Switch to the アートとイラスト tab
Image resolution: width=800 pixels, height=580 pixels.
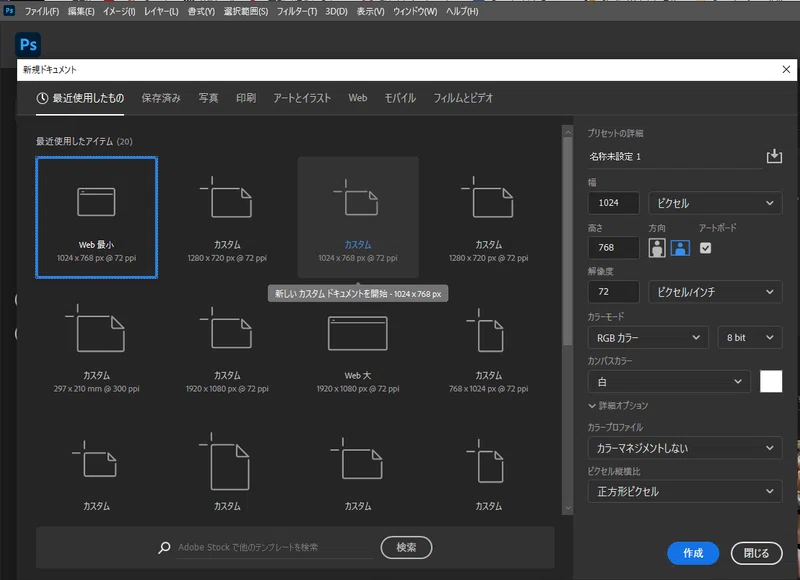coord(302,98)
